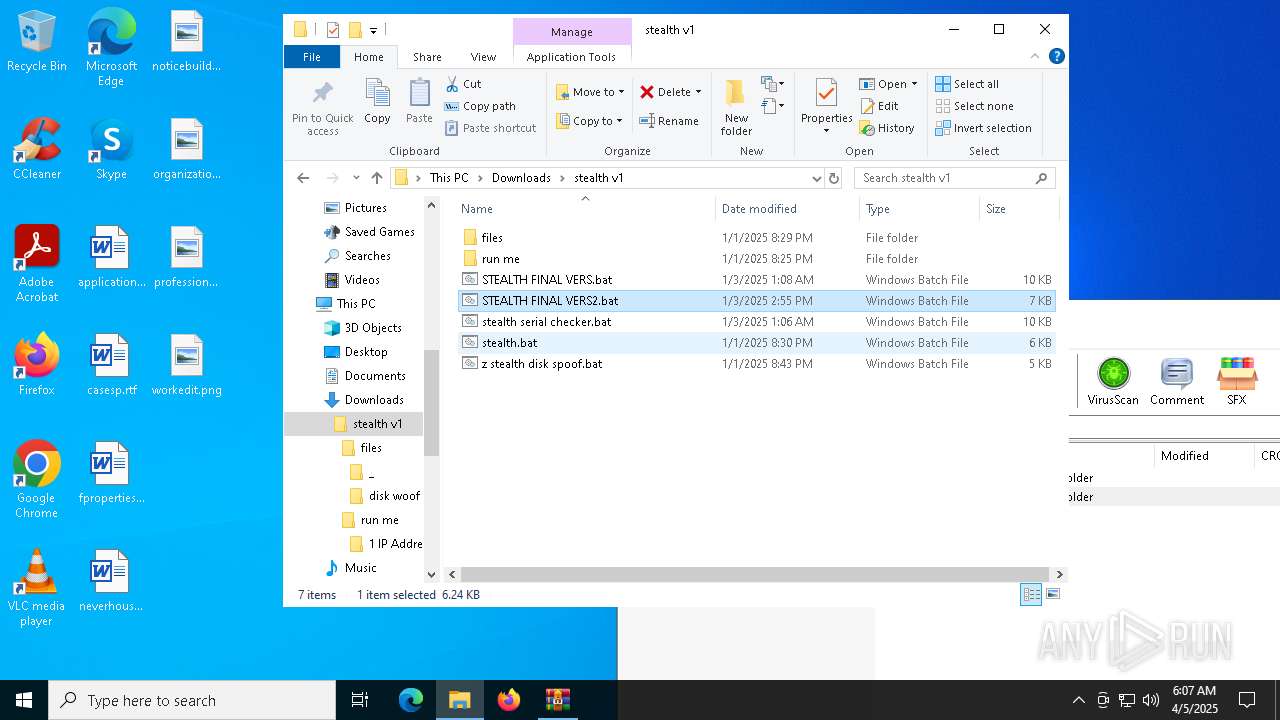Open recent locations dropdown arrow
This screenshot has width=1280, height=720.
coord(356,178)
